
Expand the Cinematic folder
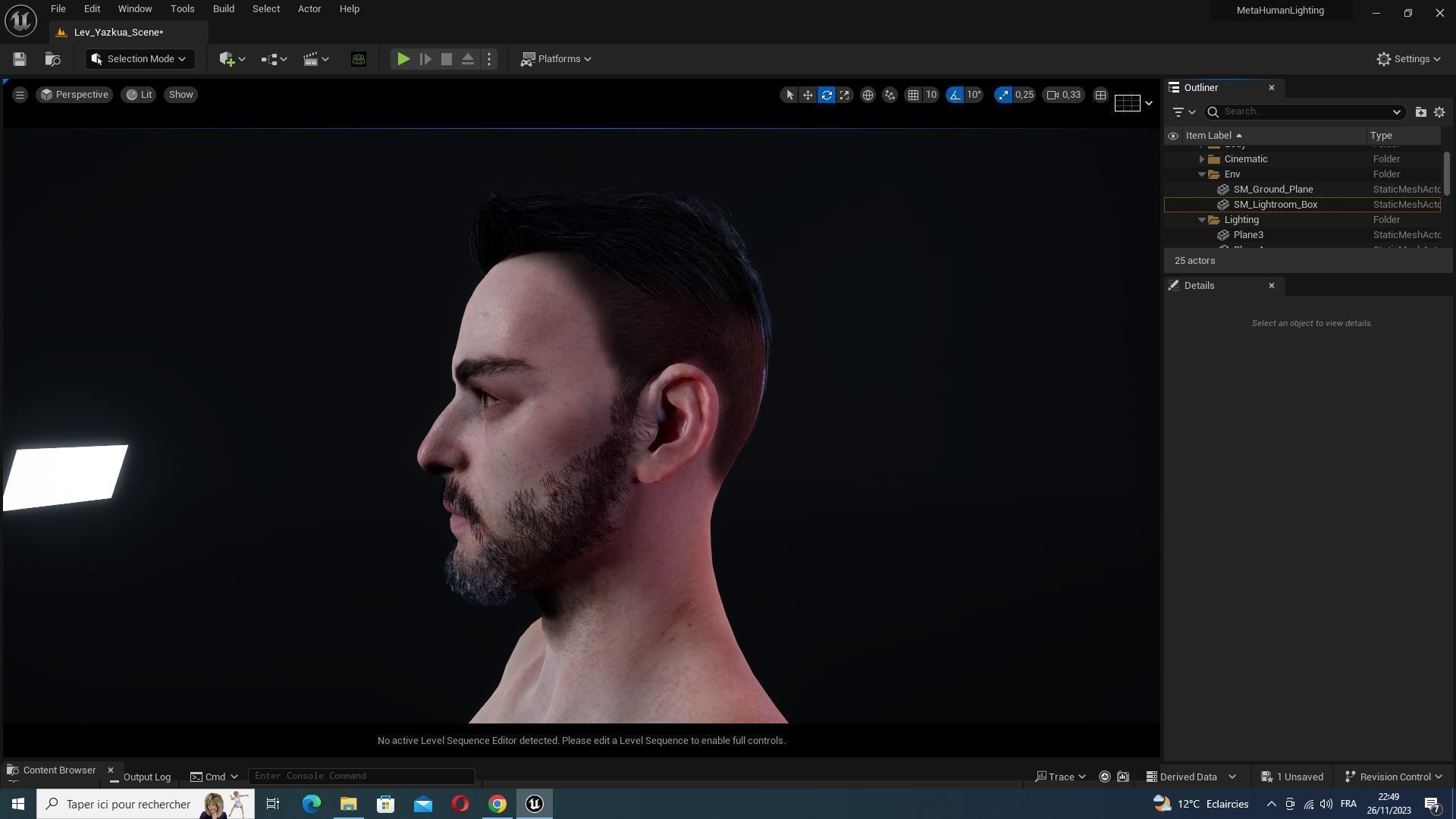tap(1202, 159)
